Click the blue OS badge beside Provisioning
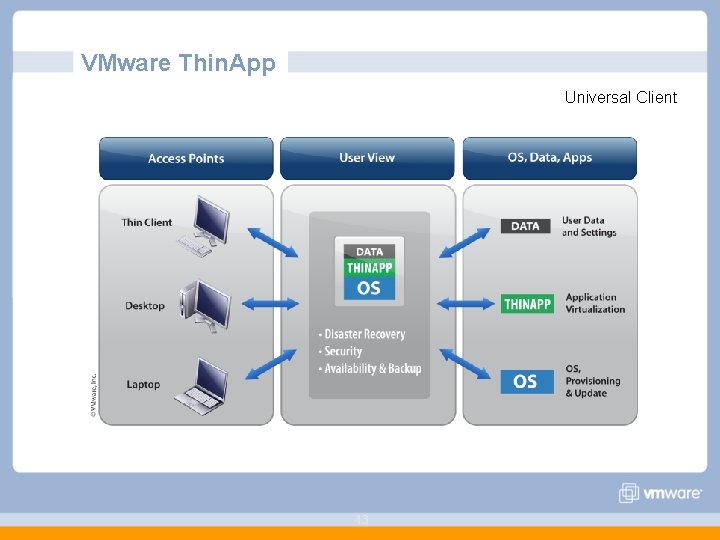 (x=527, y=382)
